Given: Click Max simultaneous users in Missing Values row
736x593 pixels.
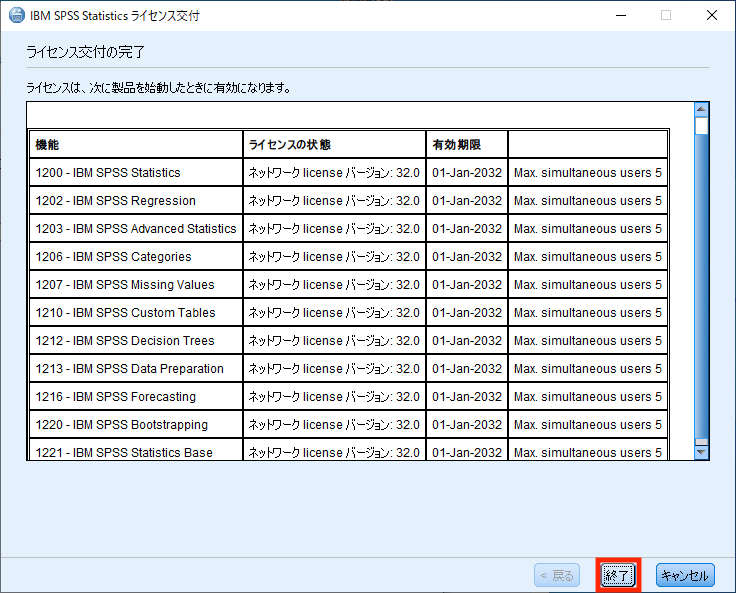Looking at the screenshot, I should click(x=588, y=285).
